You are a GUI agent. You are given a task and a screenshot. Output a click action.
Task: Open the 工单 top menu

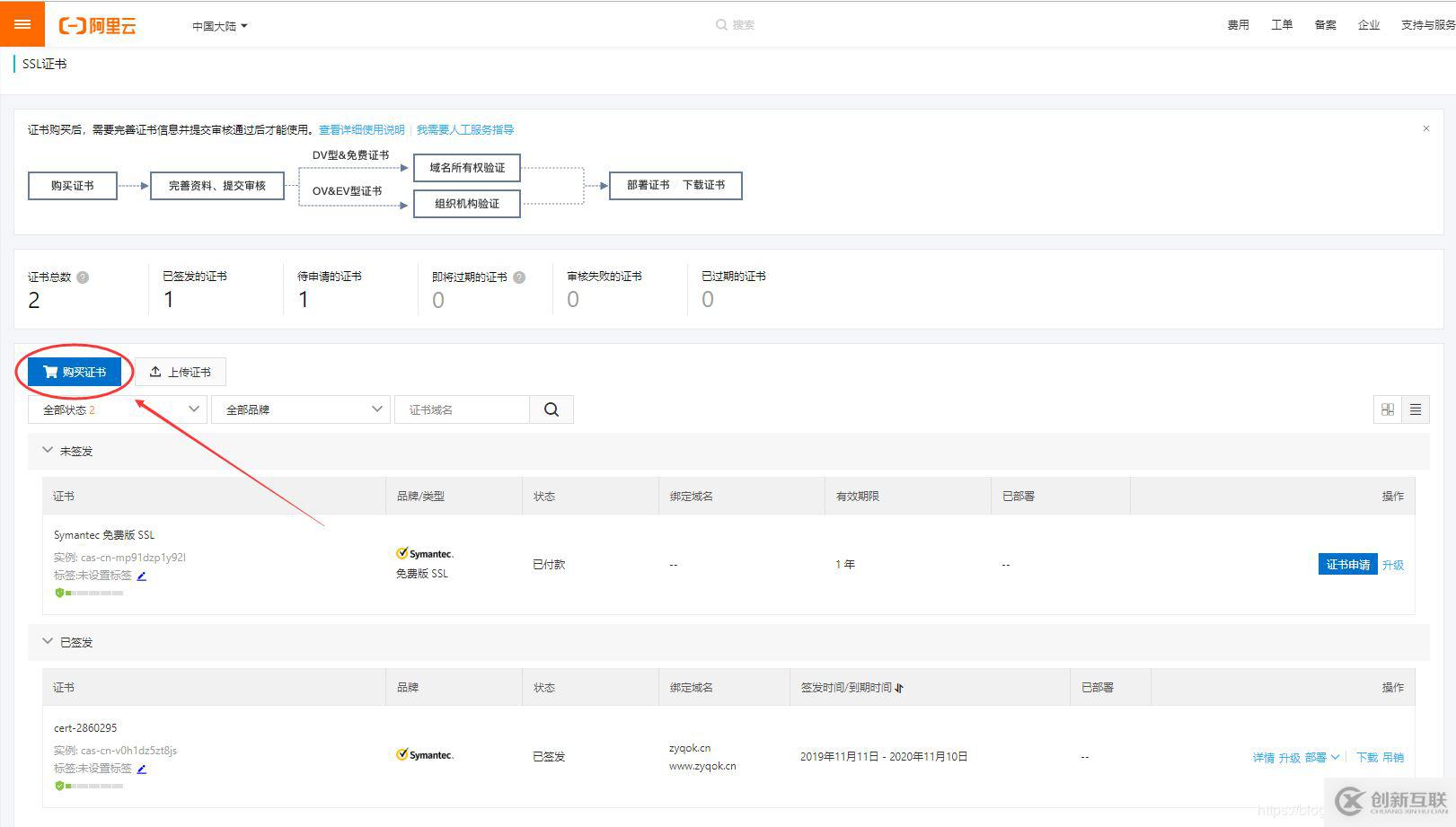(x=1282, y=25)
